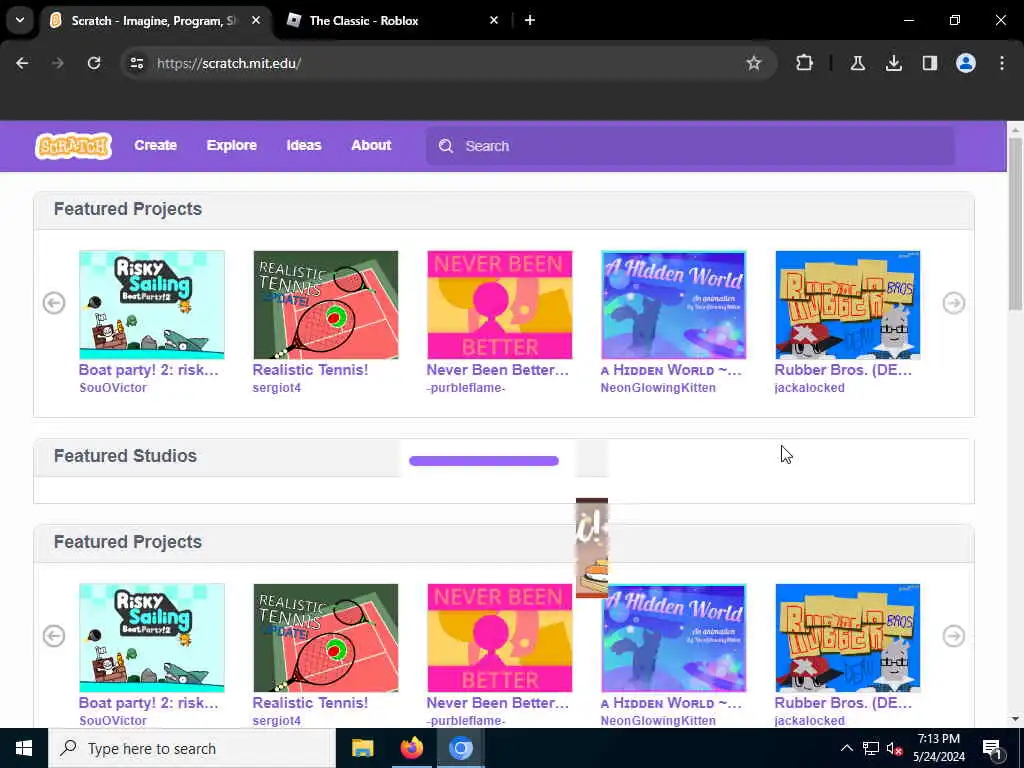This screenshot has width=1024, height=768.
Task: Open File Explorer from the taskbar
Action: coord(362,748)
